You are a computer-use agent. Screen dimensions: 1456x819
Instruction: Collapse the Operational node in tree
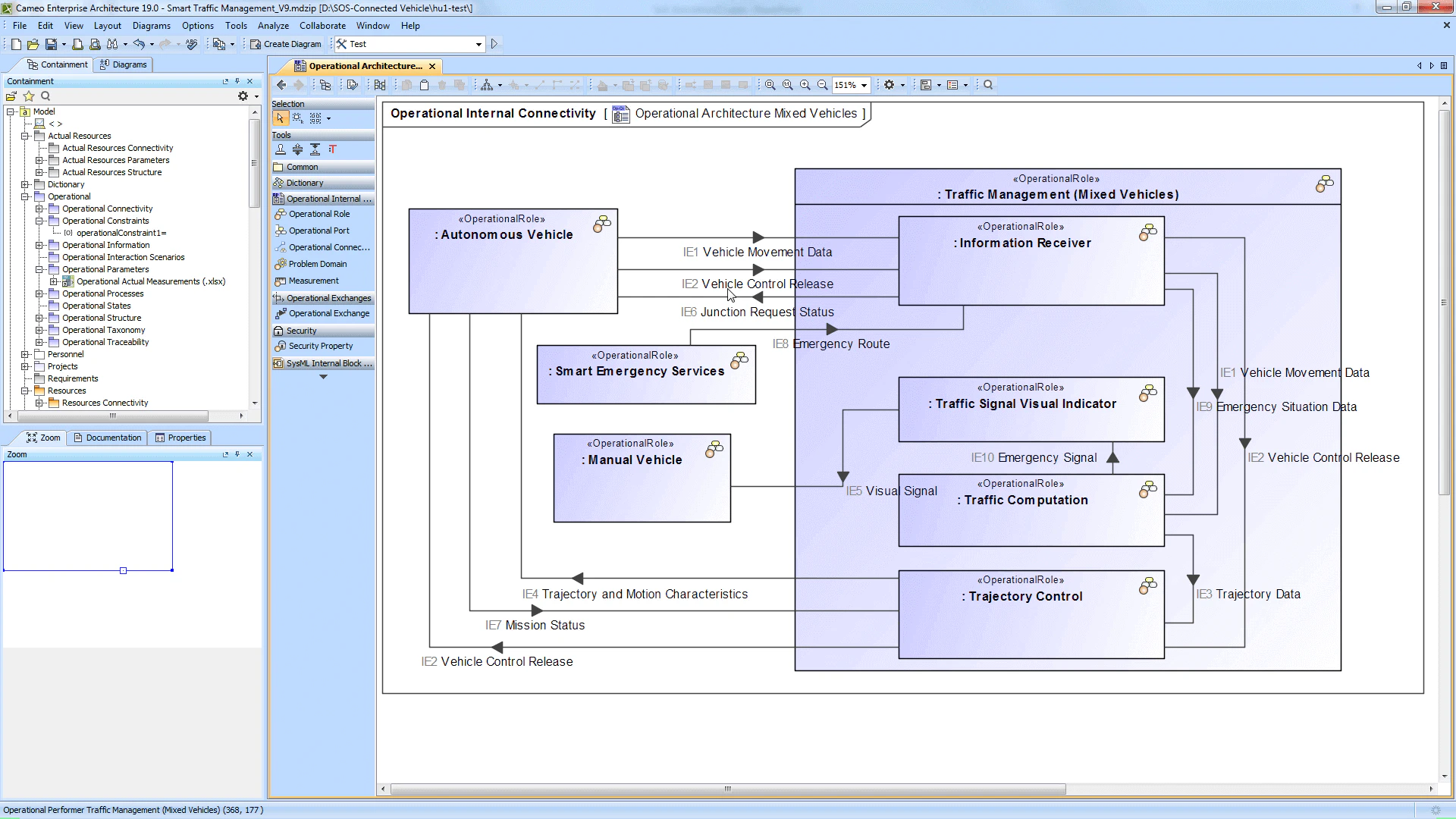tap(27, 196)
